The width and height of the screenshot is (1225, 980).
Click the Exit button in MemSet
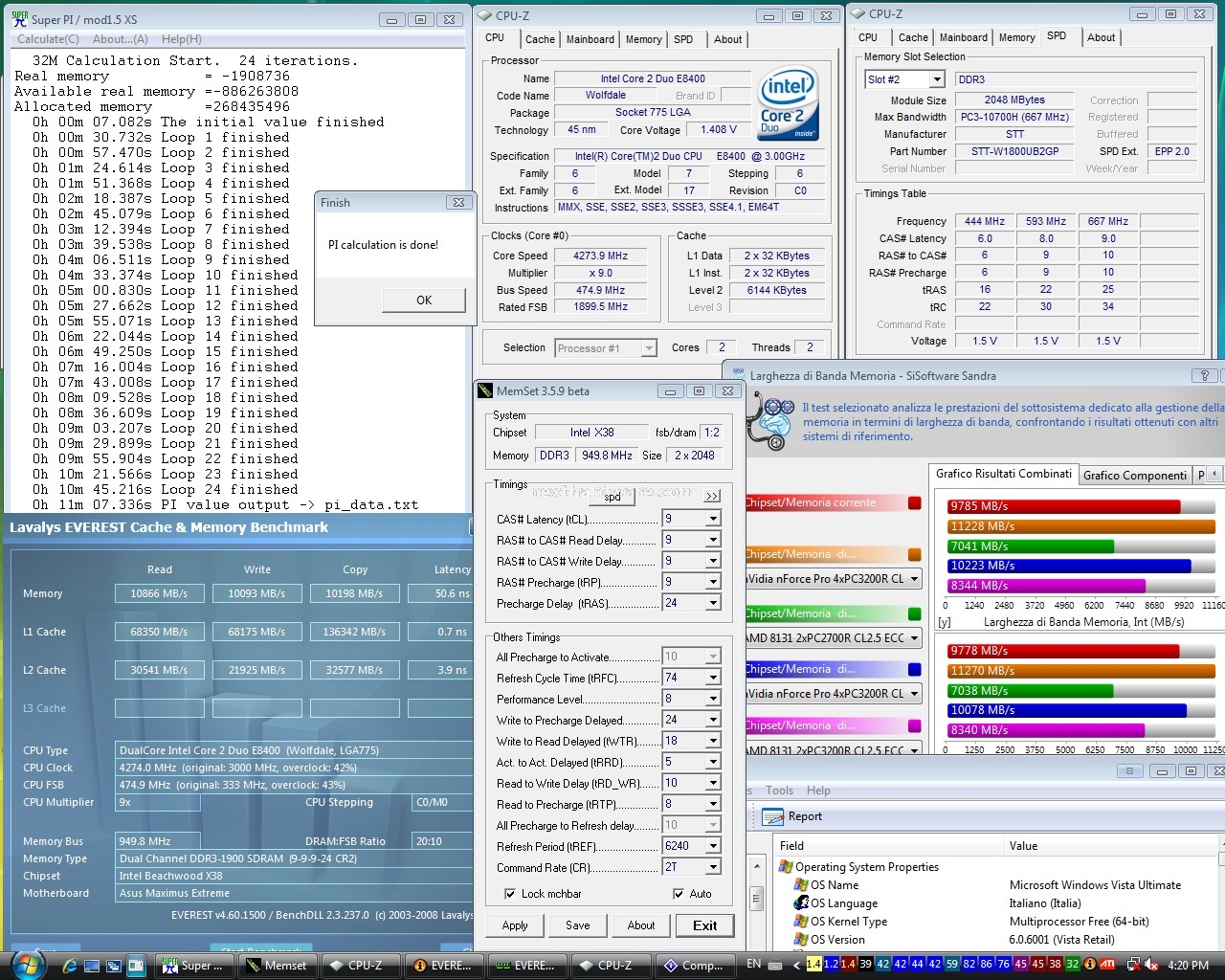click(x=705, y=925)
